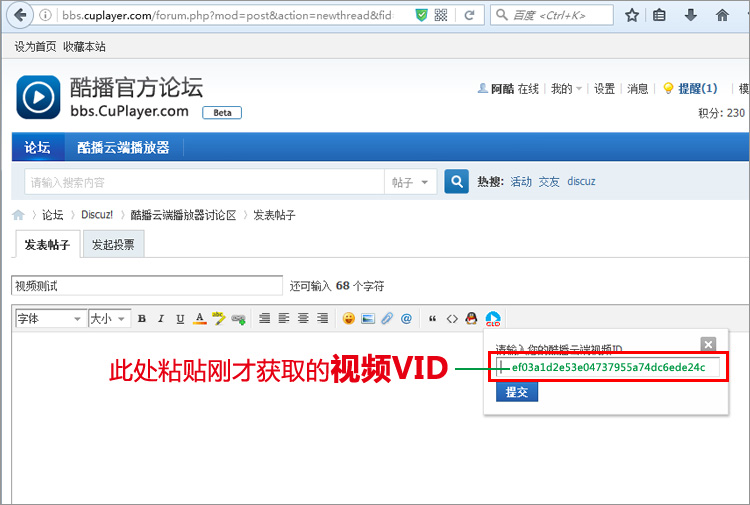The width and height of the screenshot is (750, 505).
Task: Open the 酷播云端播放器 navigation tab
Action: (x=123, y=147)
